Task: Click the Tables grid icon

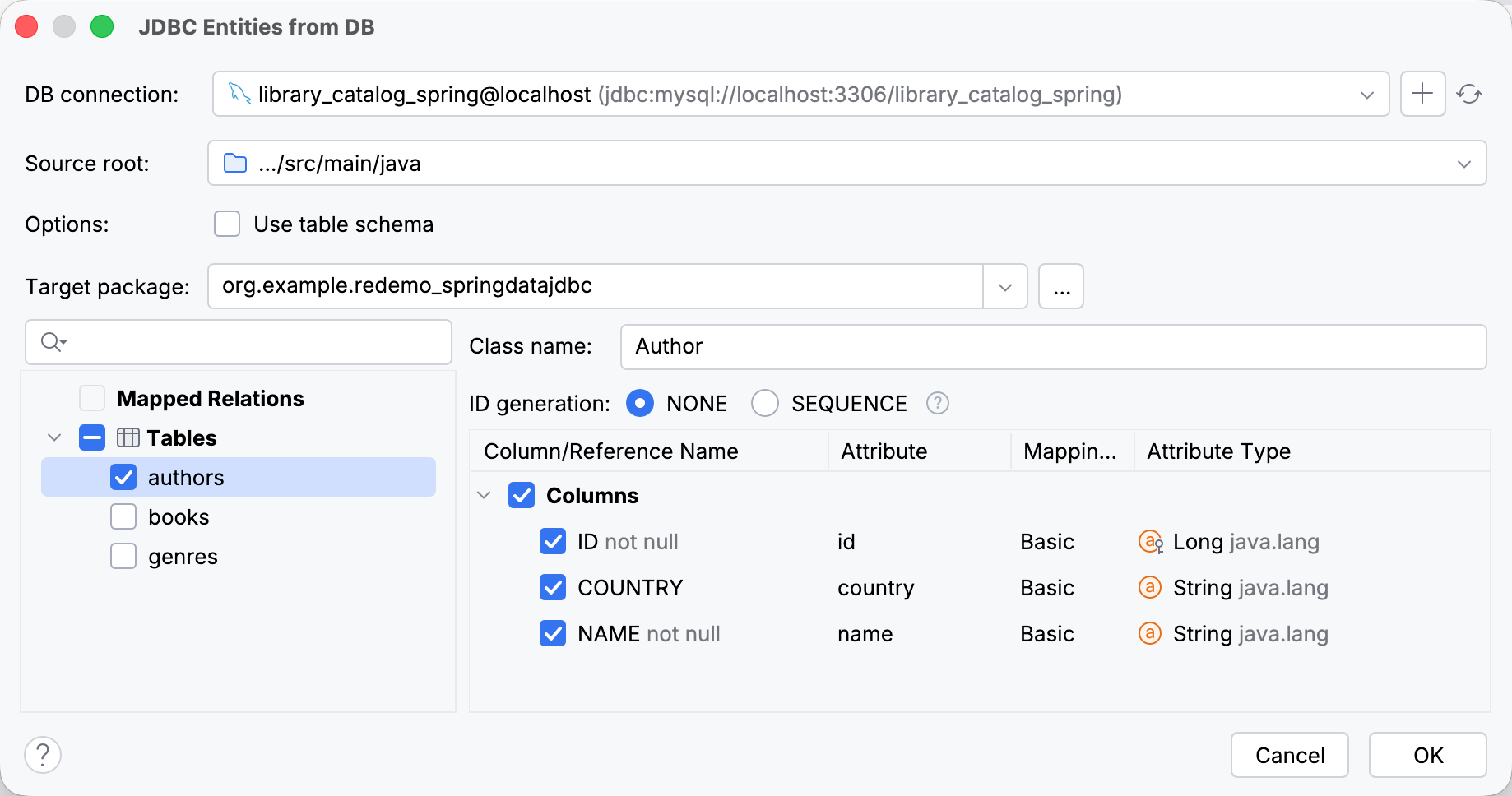Action: pyautogui.click(x=128, y=437)
